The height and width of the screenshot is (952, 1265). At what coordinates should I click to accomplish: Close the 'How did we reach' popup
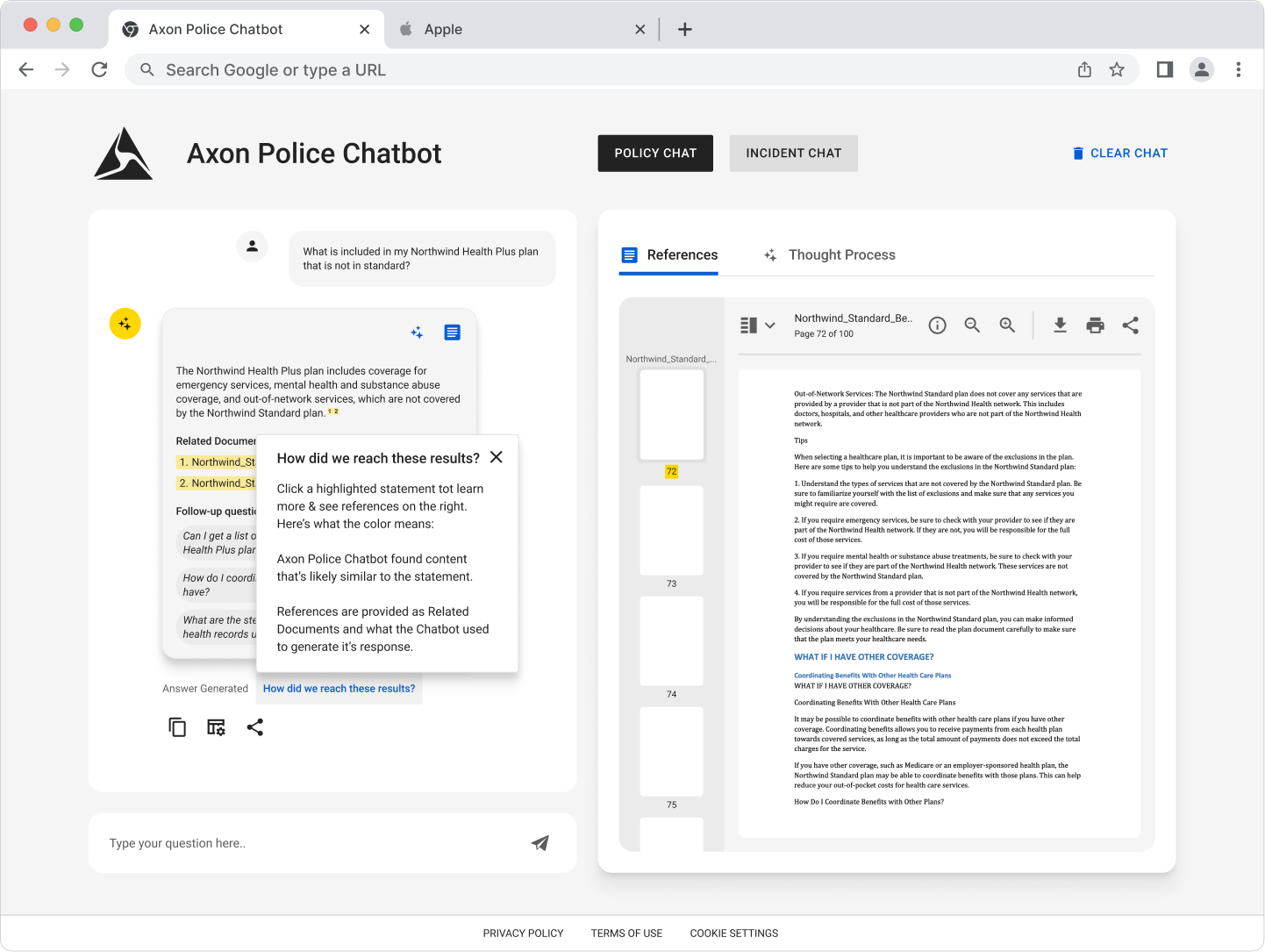(497, 457)
